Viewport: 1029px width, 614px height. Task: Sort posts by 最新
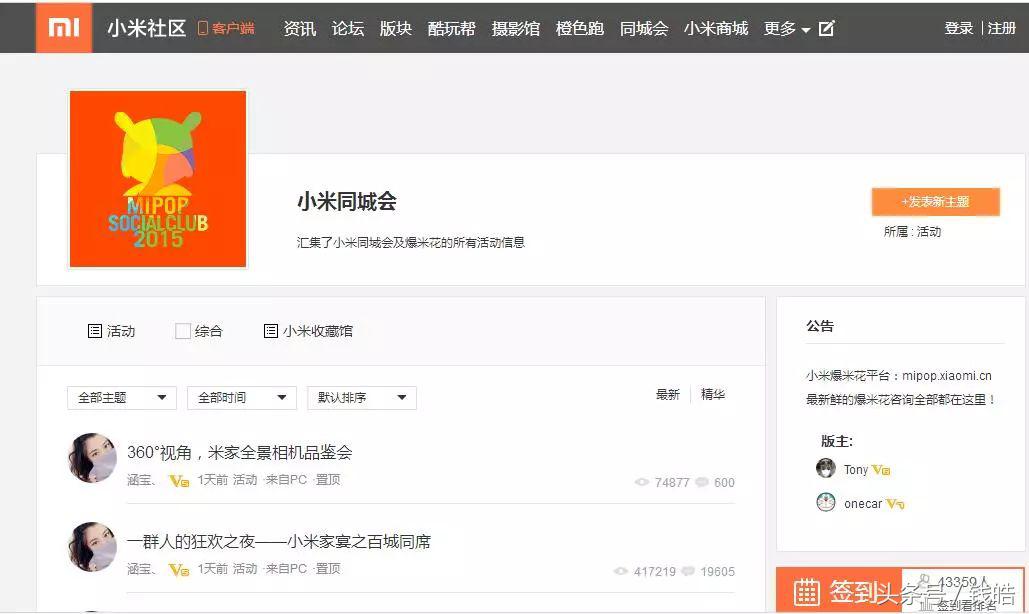pyautogui.click(x=668, y=394)
